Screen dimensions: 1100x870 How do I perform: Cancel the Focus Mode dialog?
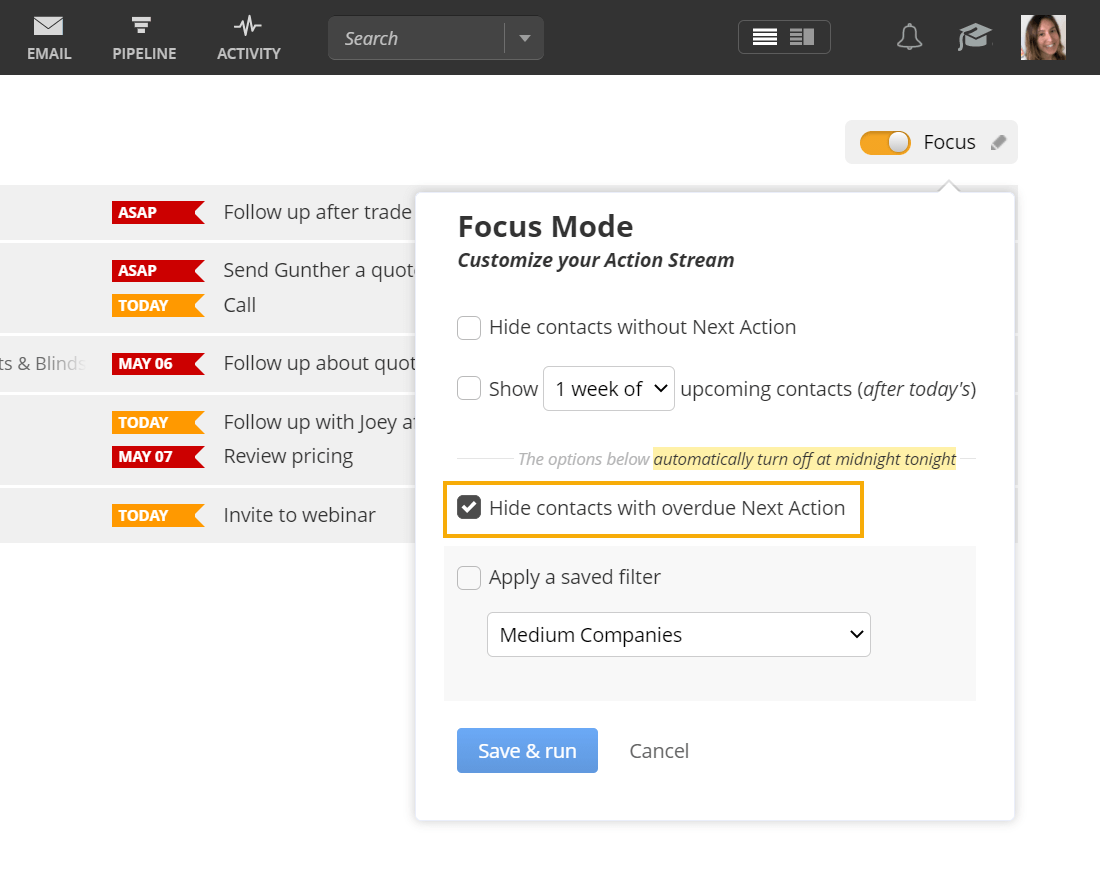click(x=659, y=751)
